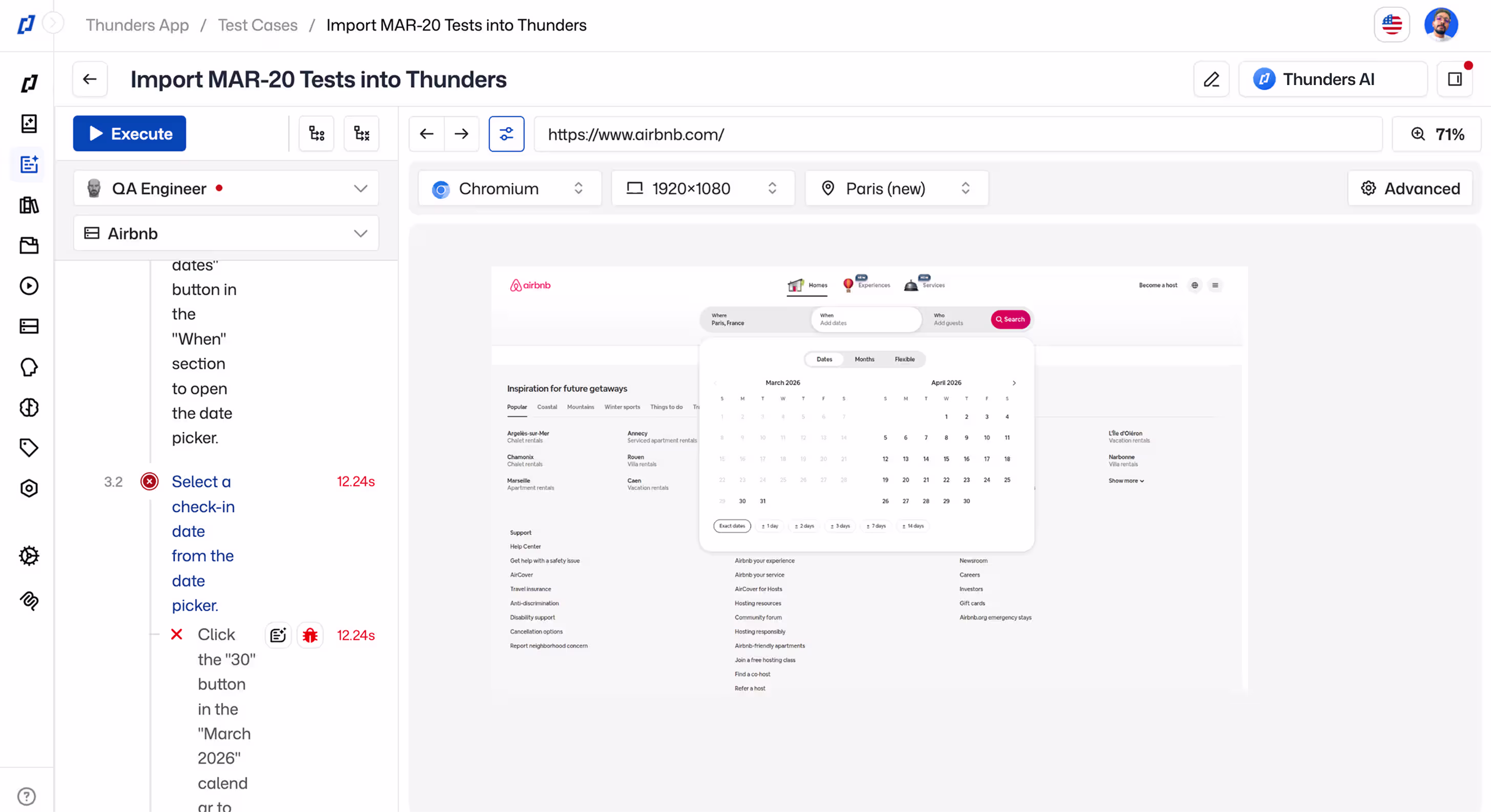
Task: Toggle the side panel layout icon
Action: point(1455,79)
